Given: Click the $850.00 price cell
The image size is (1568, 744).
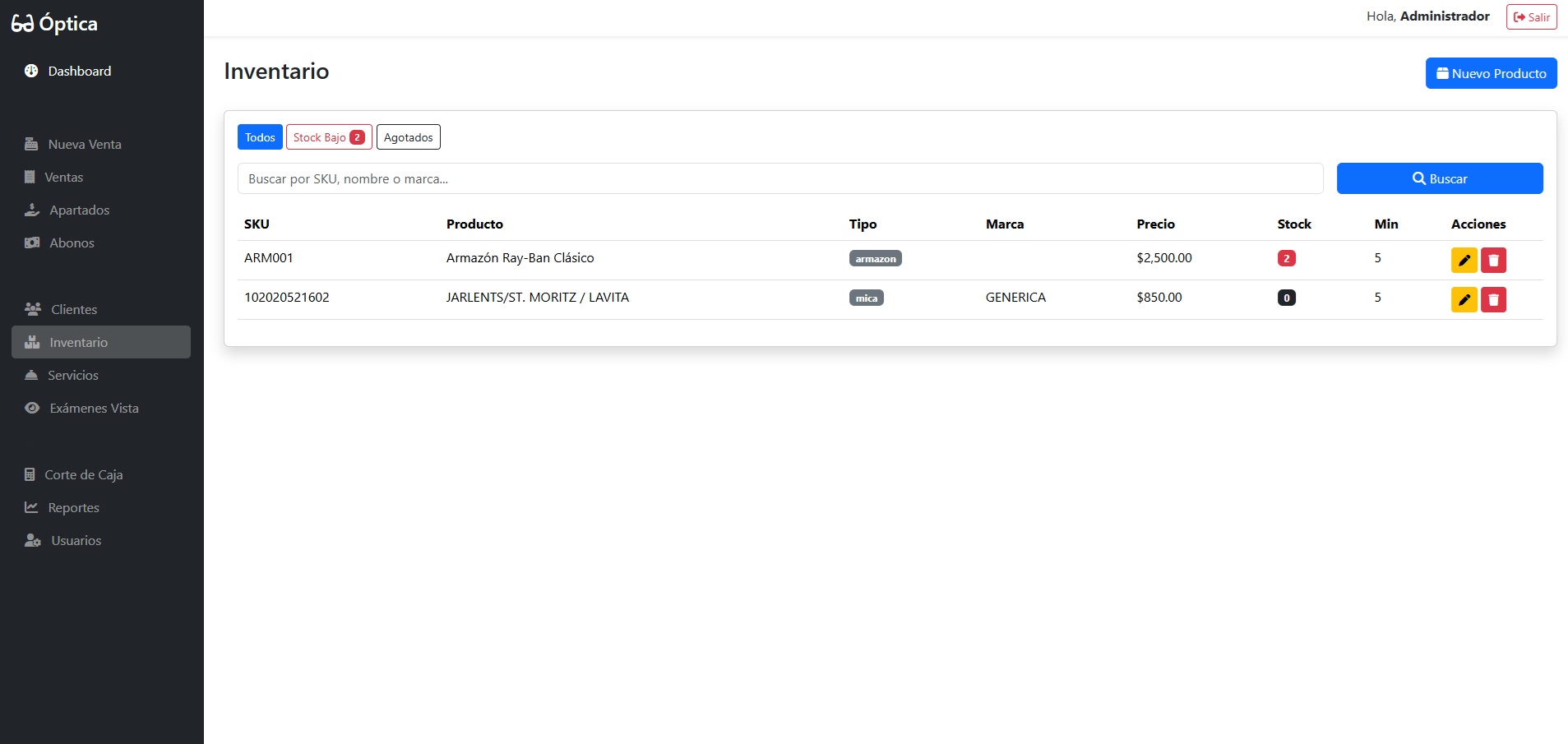Looking at the screenshot, I should [x=1159, y=298].
